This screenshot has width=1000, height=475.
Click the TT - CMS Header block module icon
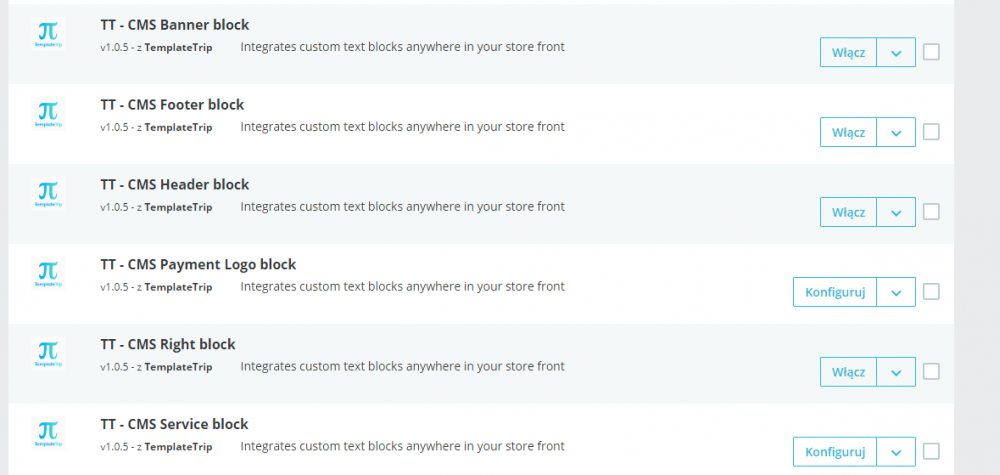47,195
